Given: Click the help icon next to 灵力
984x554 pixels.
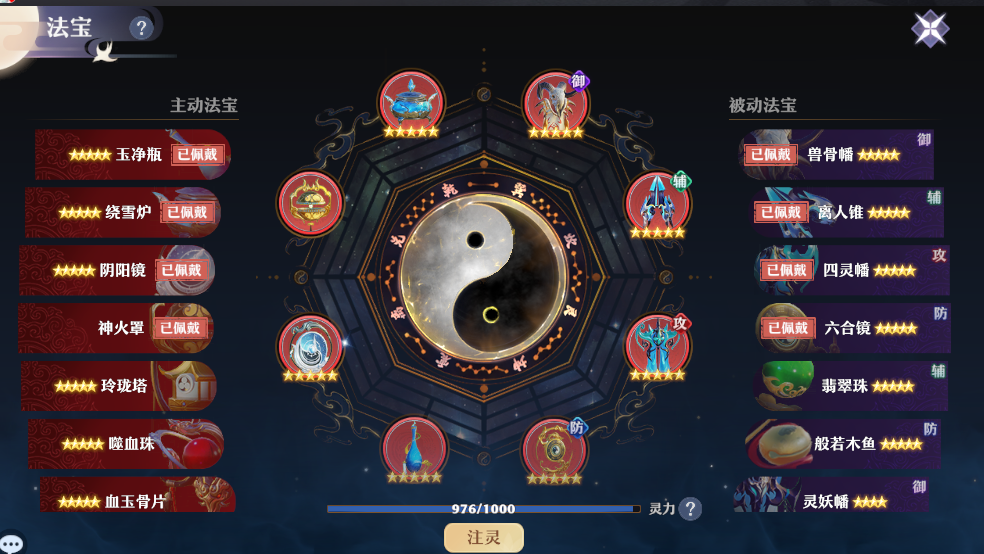Looking at the screenshot, I should pos(690,508).
